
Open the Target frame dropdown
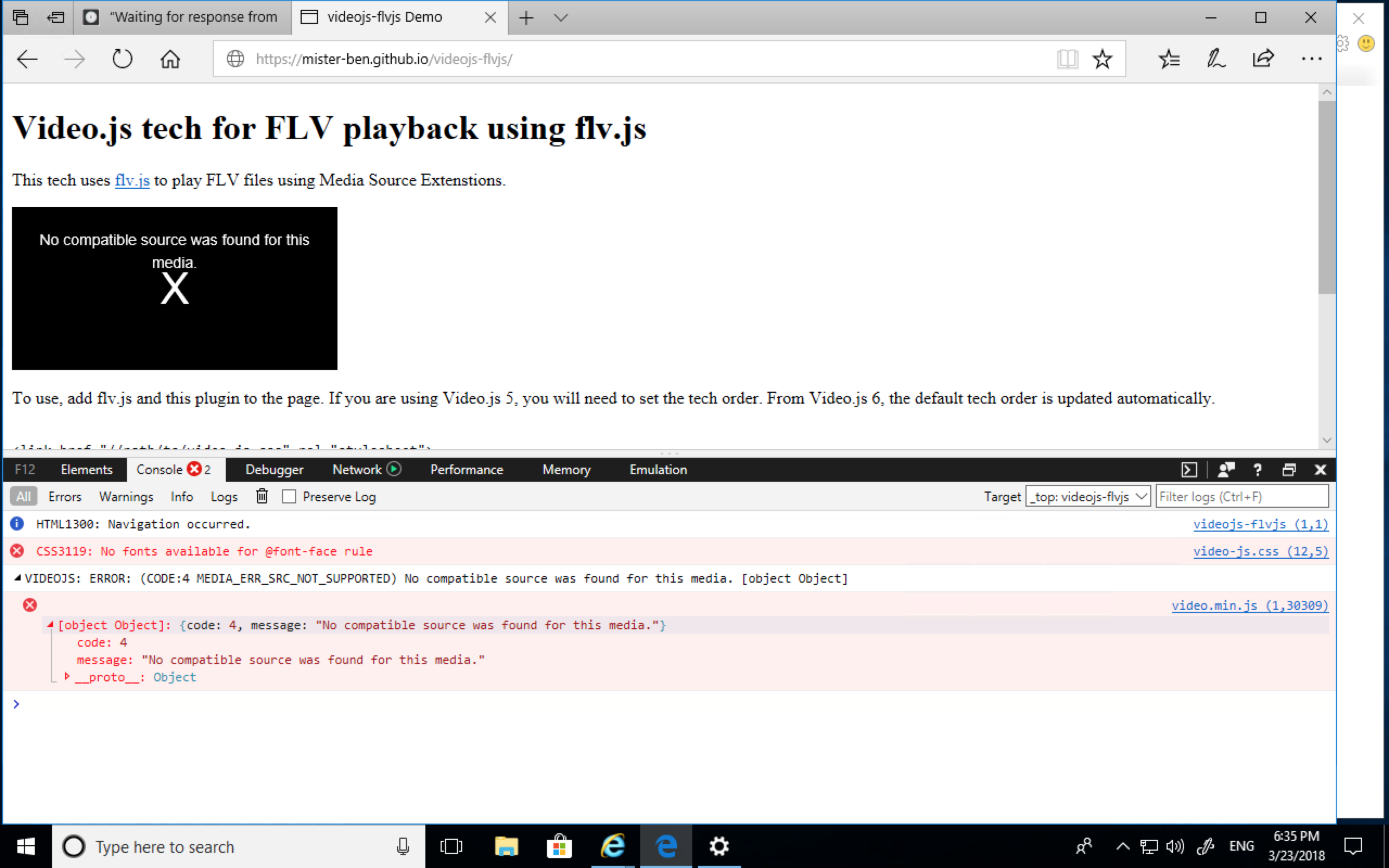point(1088,496)
